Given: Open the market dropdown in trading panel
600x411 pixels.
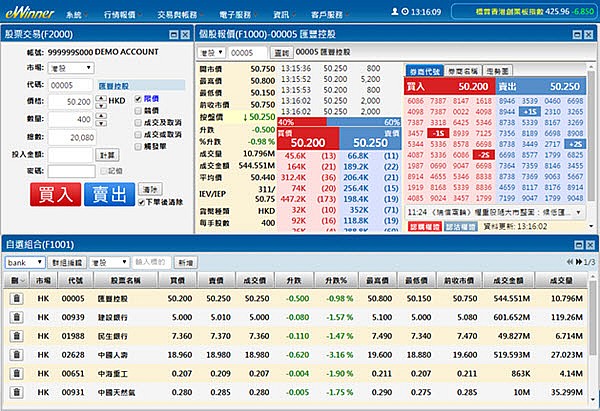Looking at the screenshot, I should click(71, 68).
